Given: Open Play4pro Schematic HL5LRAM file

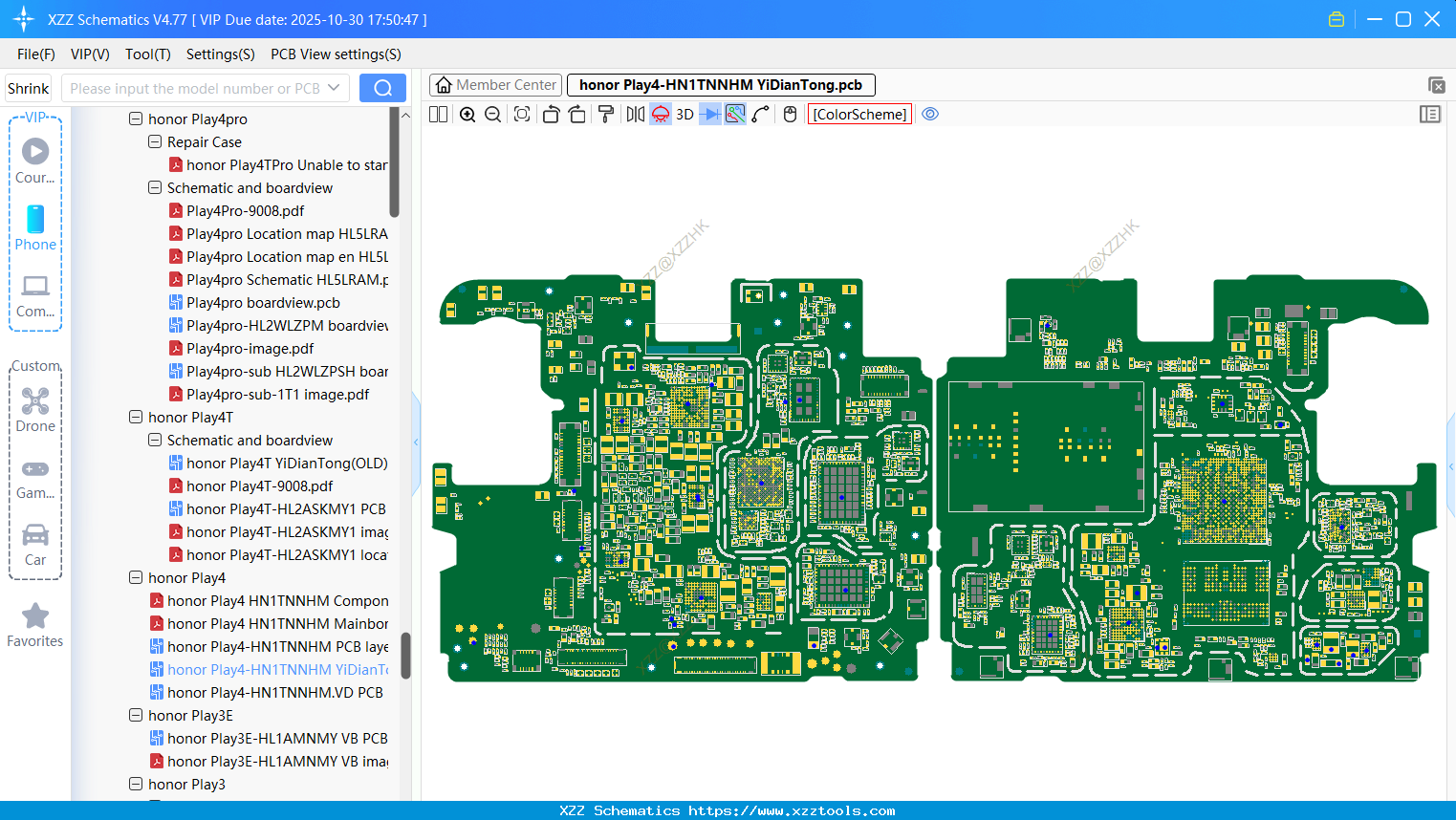Looking at the screenshot, I should pyautogui.click(x=278, y=279).
